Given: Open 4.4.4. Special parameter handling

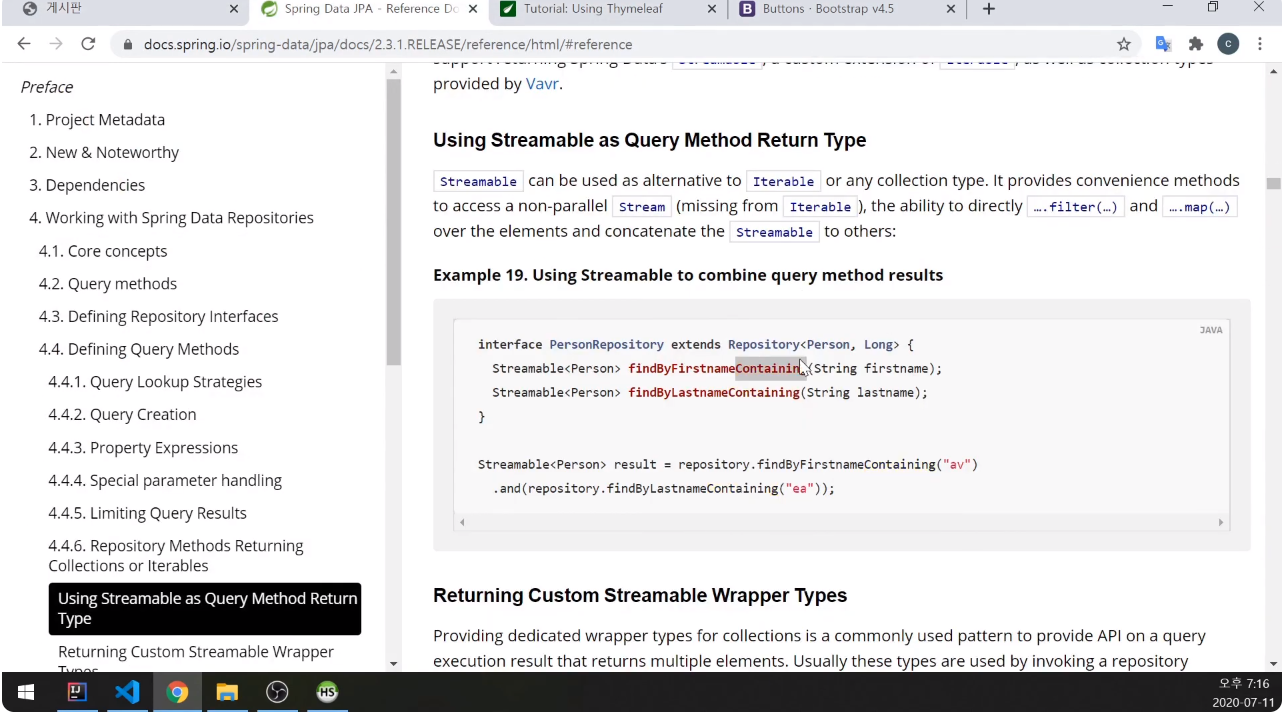Looking at the screenshot, I should click(x=165, y=481).
